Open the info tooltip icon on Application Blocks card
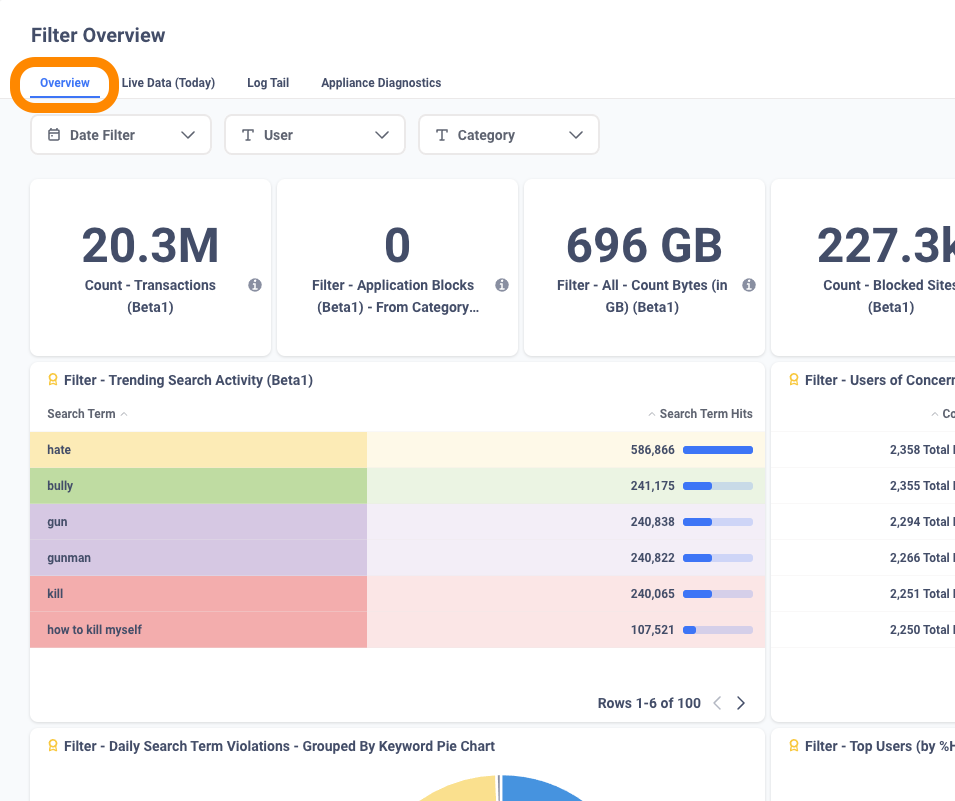 click(501, 285)
